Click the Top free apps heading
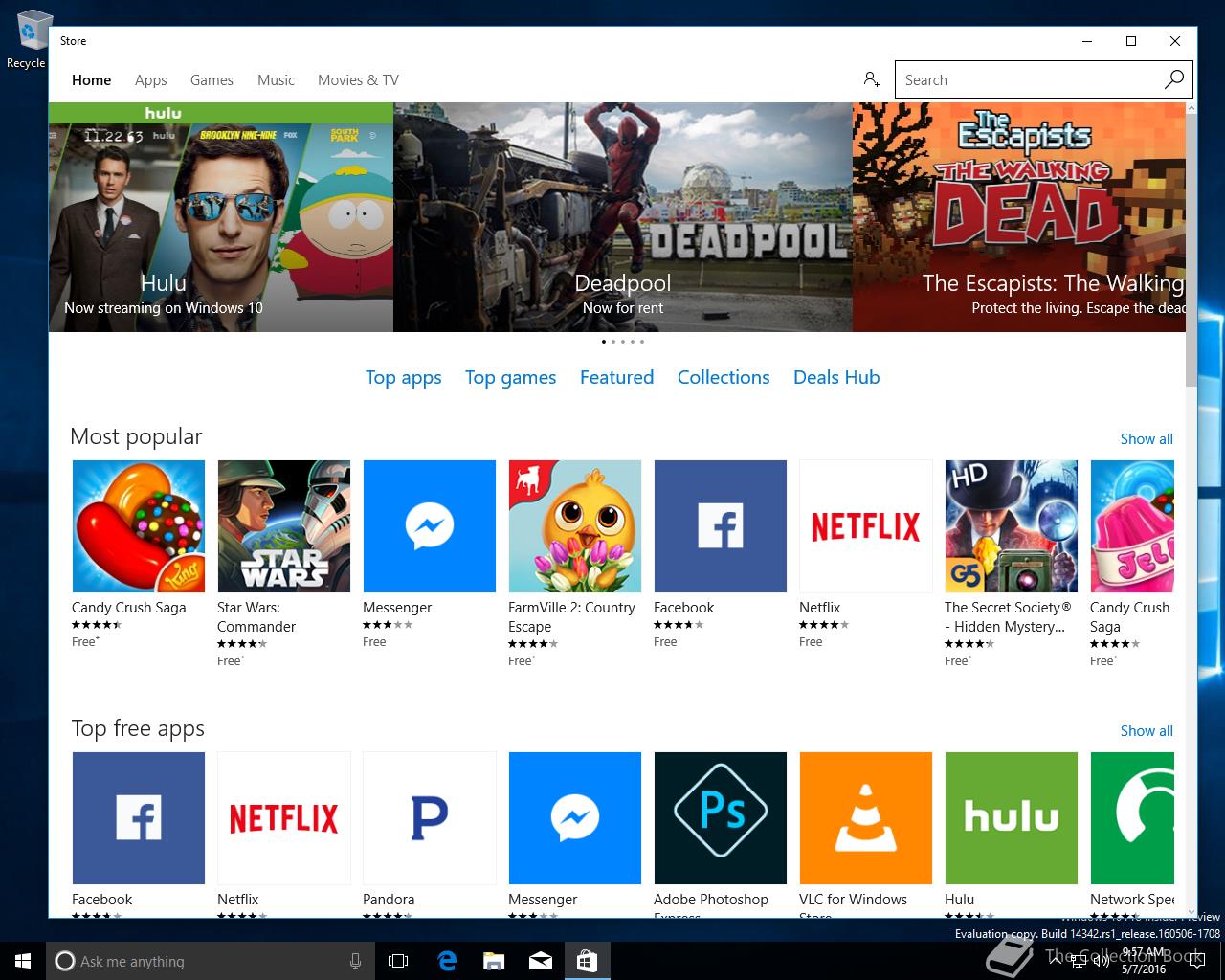The height and width of the screenshot is (980, 1225). tap(138, 728)
